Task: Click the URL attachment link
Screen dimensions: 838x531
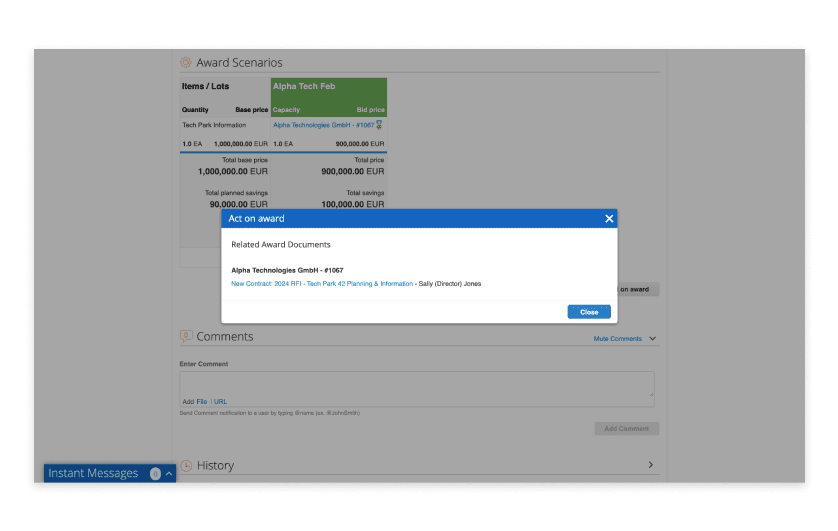Action: [x=220, y=402]
